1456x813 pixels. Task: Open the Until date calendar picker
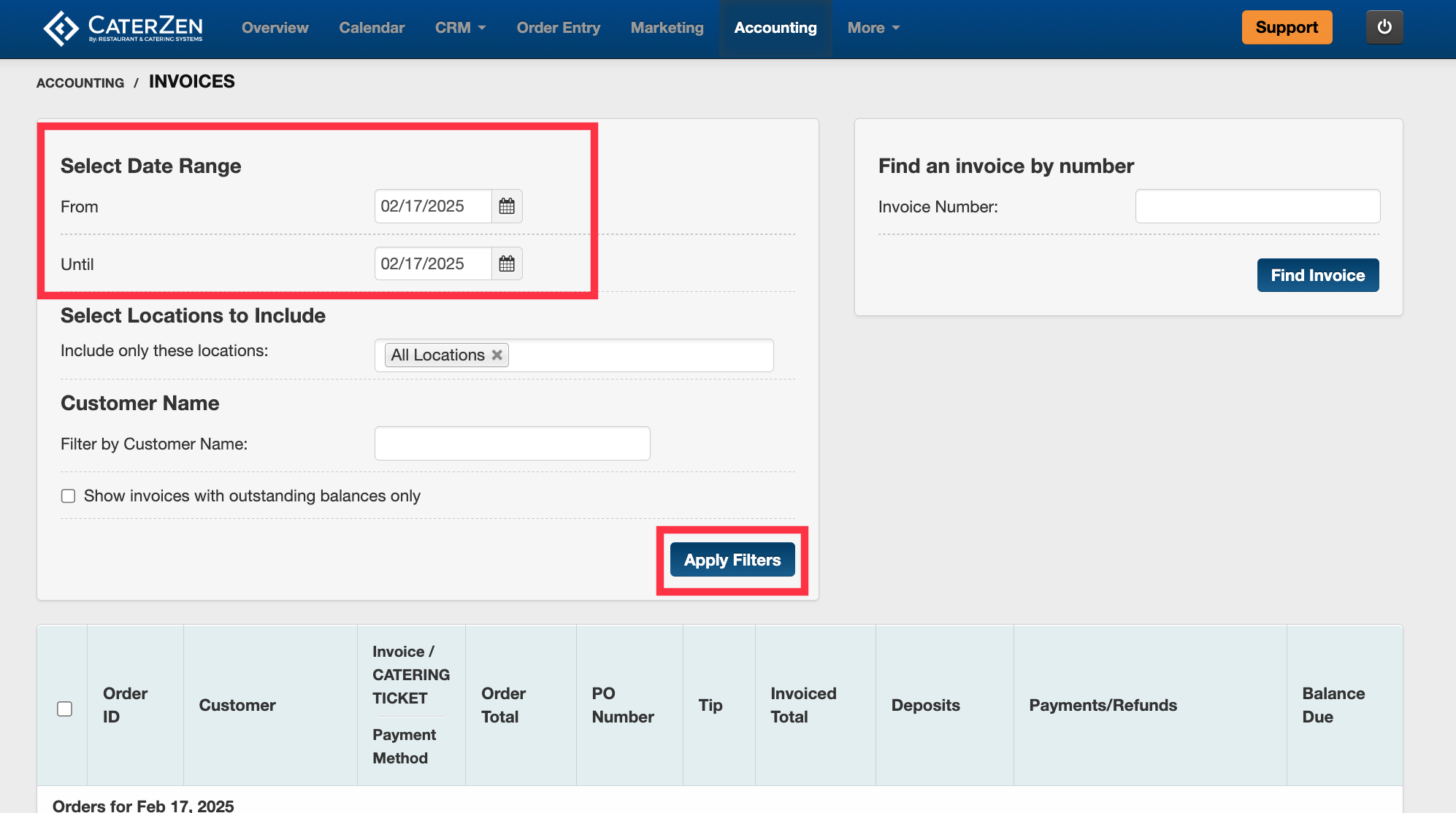click(x=507, y=264)
